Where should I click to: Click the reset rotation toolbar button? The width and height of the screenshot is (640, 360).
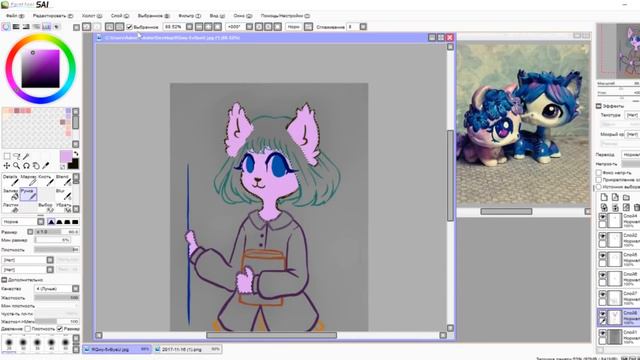point(278,27)
